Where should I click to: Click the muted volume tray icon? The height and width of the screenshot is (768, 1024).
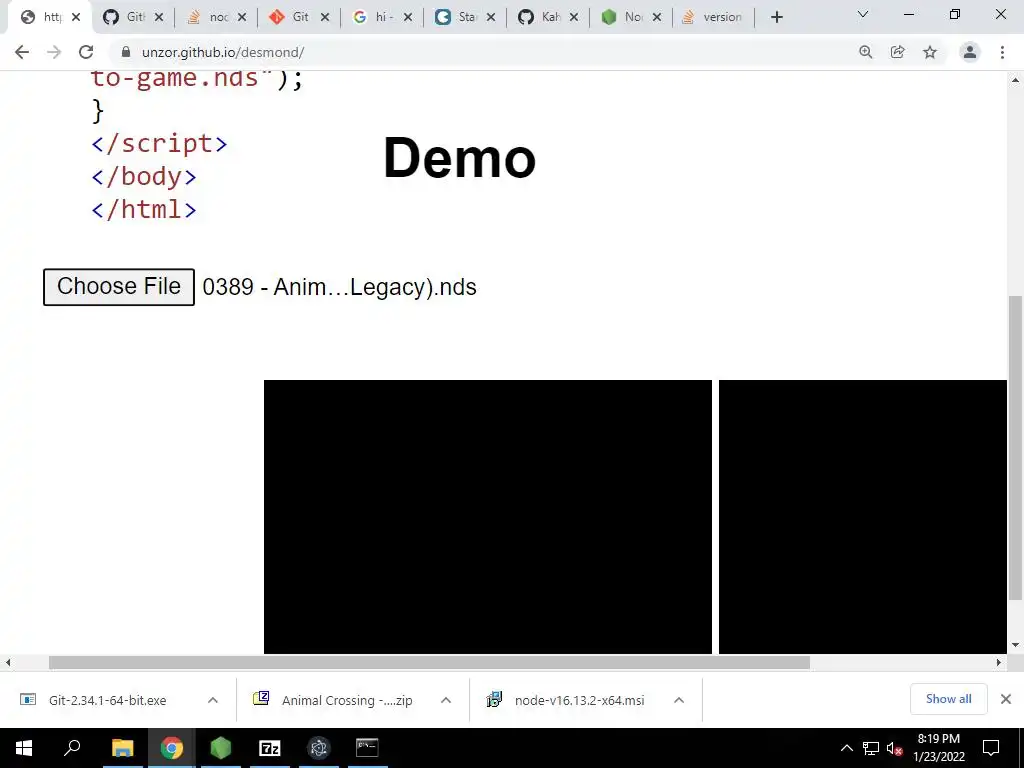click(894, 748)
